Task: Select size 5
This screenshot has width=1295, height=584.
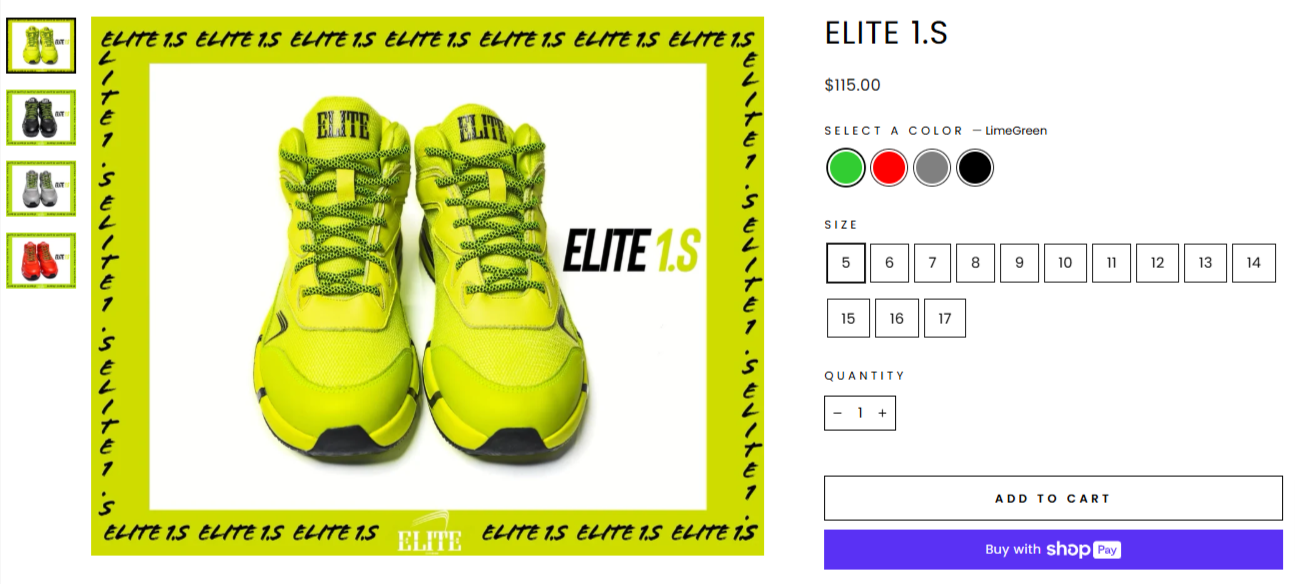Action: click(x=846, y=263)
